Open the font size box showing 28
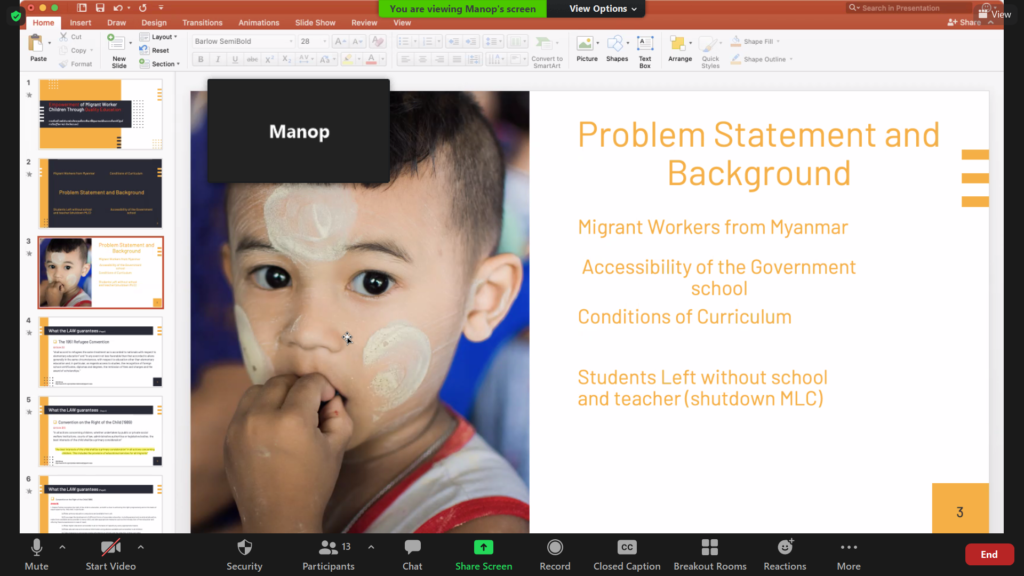Screen dimensions: 1024x576 click(312, 41)
